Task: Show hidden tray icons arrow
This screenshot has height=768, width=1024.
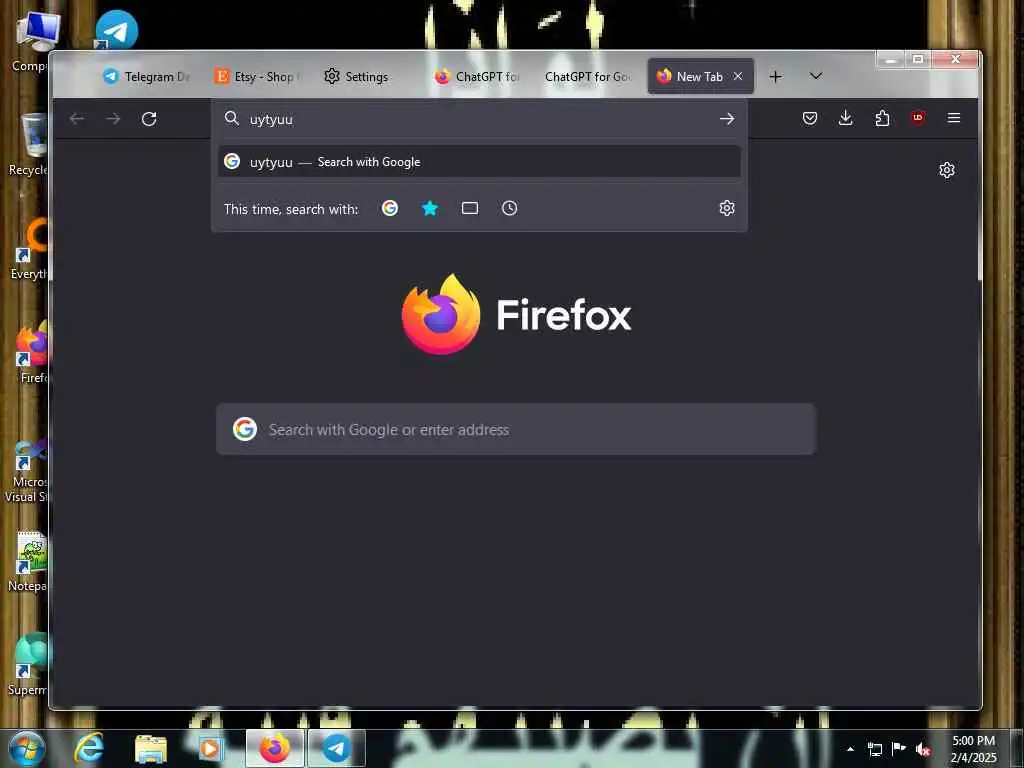Action: (x=850, y=749)
